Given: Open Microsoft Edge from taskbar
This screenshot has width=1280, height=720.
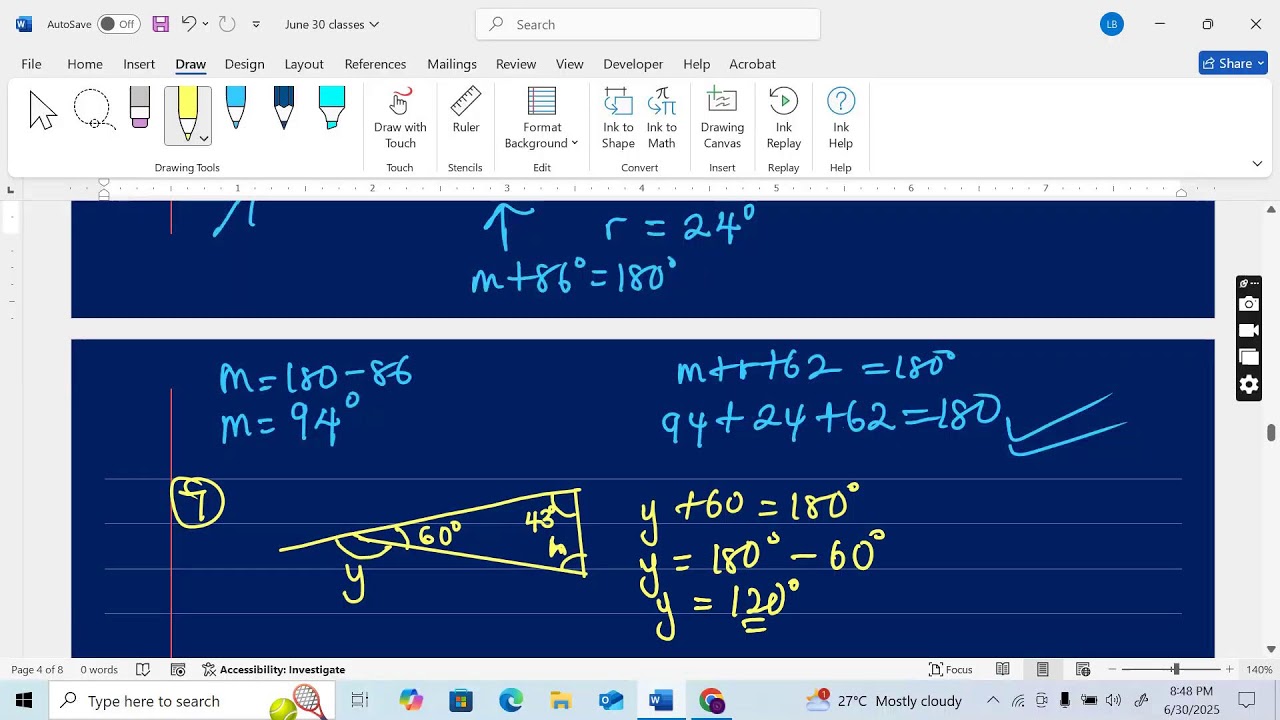Looking at the screenshot, I should click(x=511, y=701).
